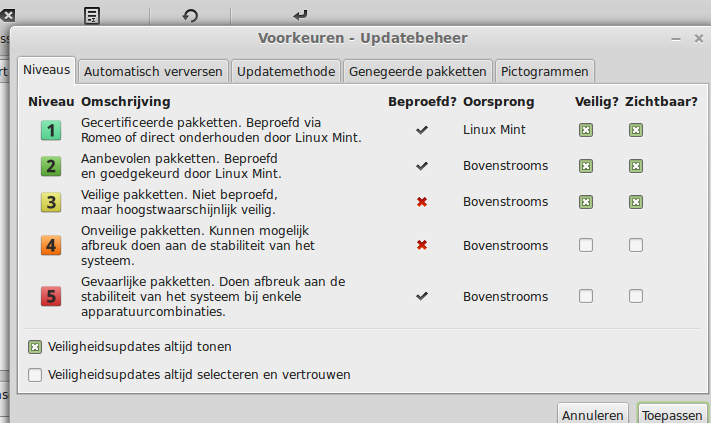Uncheck Zichtbaar for level 3 packages
Image resolution: width=711 pixels, height=423 pixels.
pos(636,202)
